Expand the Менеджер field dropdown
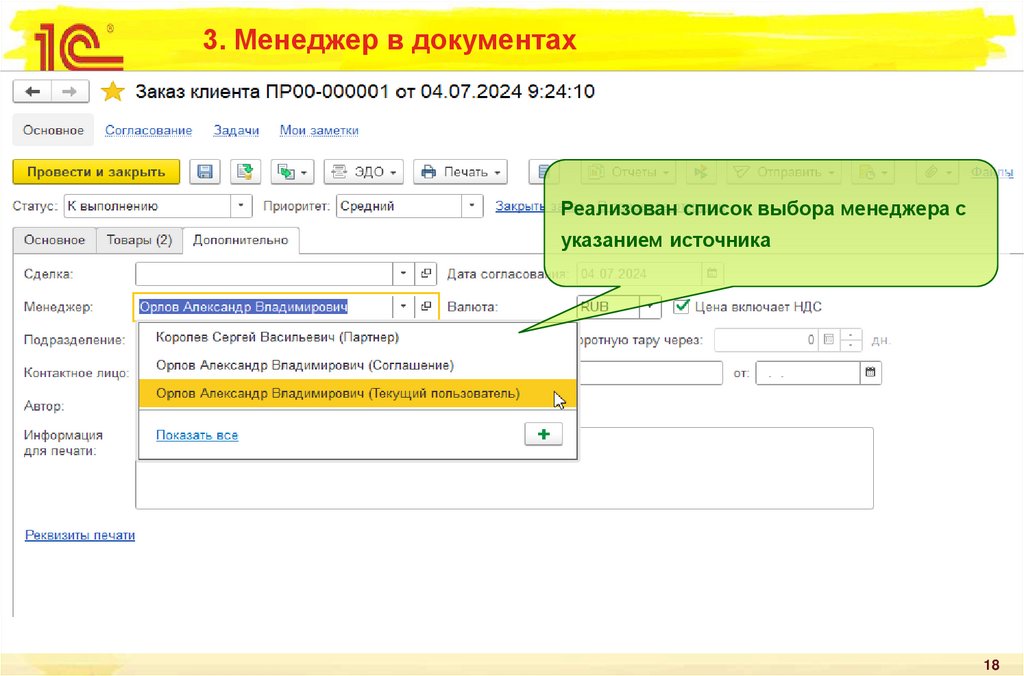The height and width of the screenshot is (676, 1024). (x=404, y=307)
